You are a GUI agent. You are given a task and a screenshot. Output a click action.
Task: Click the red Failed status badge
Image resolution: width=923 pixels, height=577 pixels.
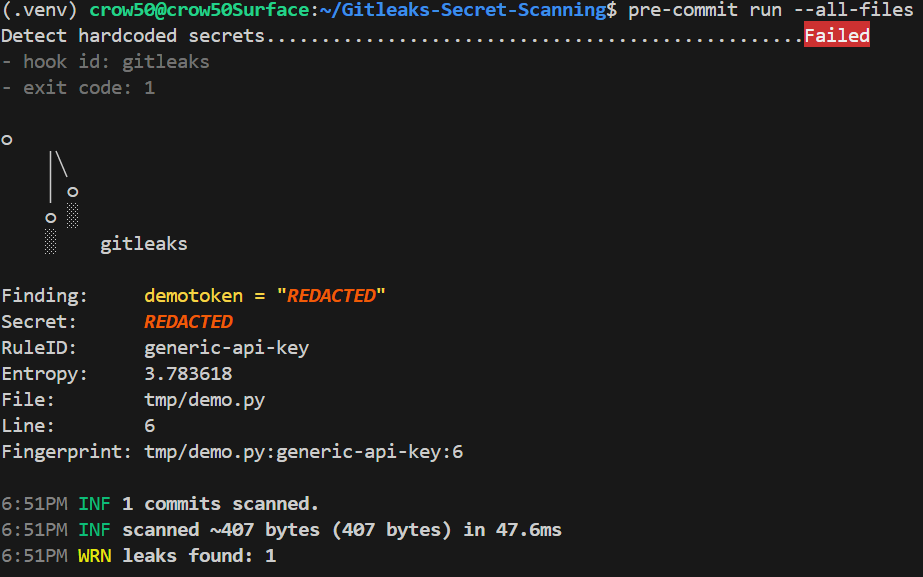click(837, 34)
